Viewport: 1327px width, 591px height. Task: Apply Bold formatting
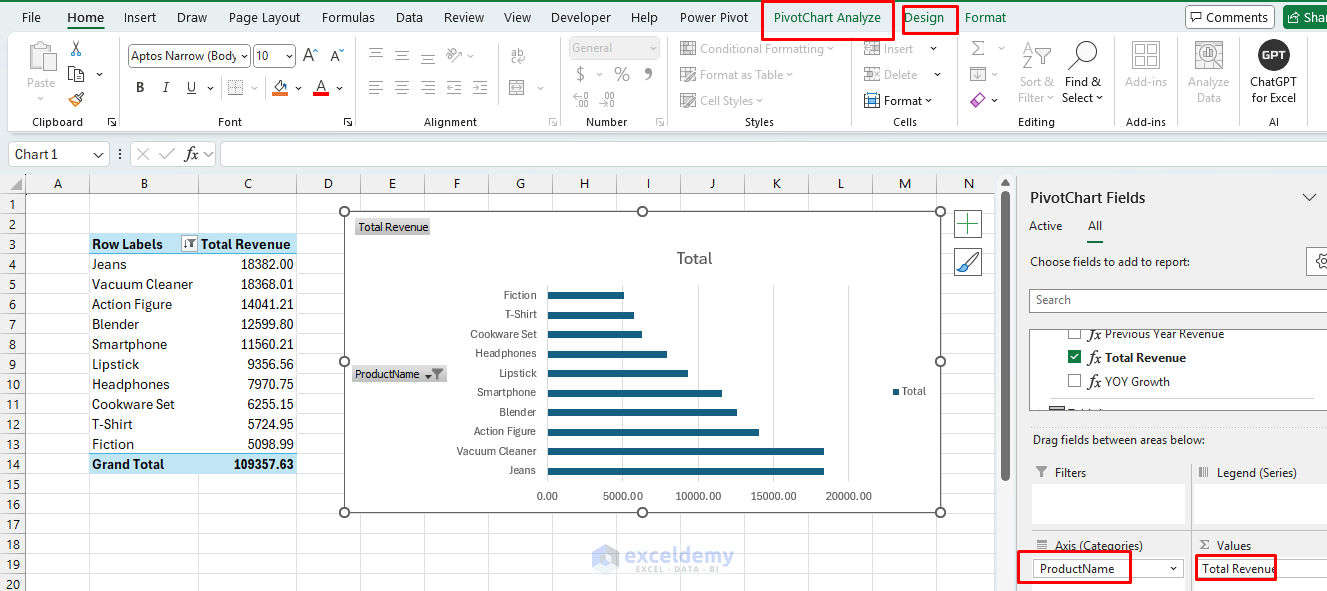[x=140, y=88]
